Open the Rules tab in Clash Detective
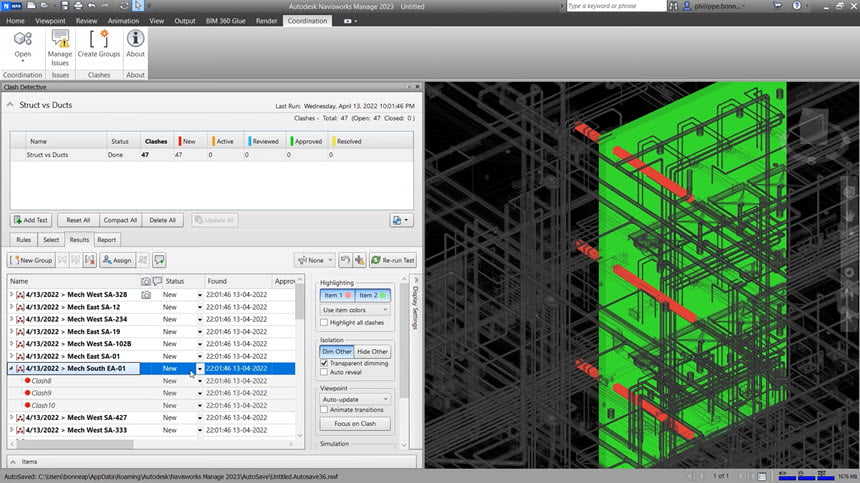 [x=24, y=240]
